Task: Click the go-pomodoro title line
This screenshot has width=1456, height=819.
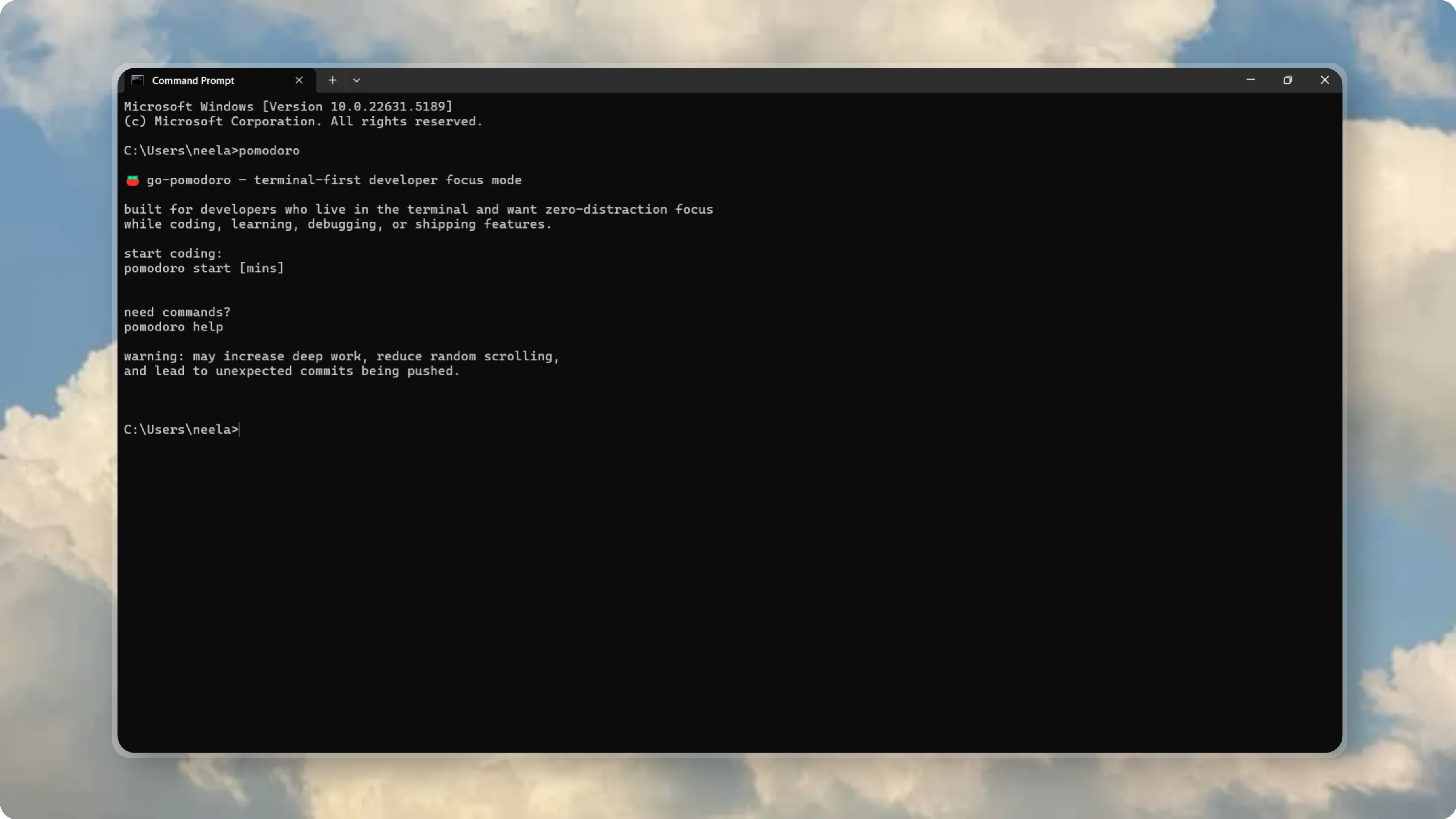Action: (x=334, y=180)
